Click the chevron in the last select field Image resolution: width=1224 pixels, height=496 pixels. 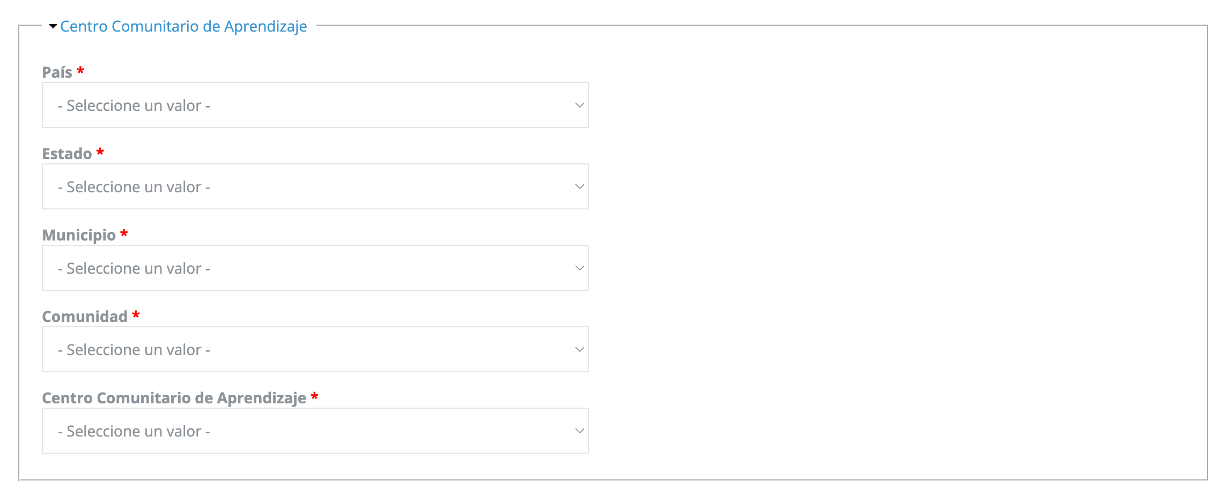click(579, 431)
